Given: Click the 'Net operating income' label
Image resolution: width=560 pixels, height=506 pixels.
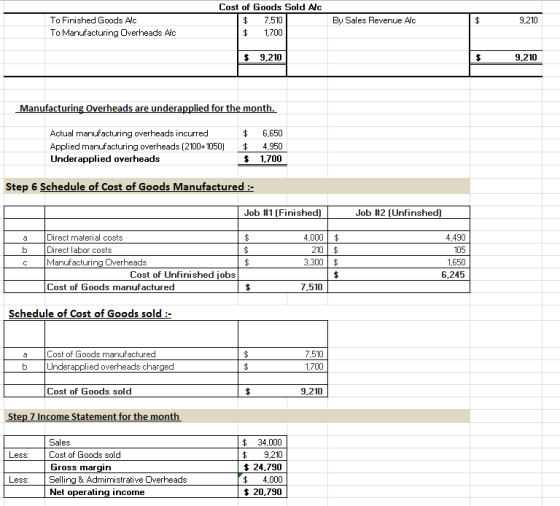Looking at the screenshot, I should click(97, 492).
